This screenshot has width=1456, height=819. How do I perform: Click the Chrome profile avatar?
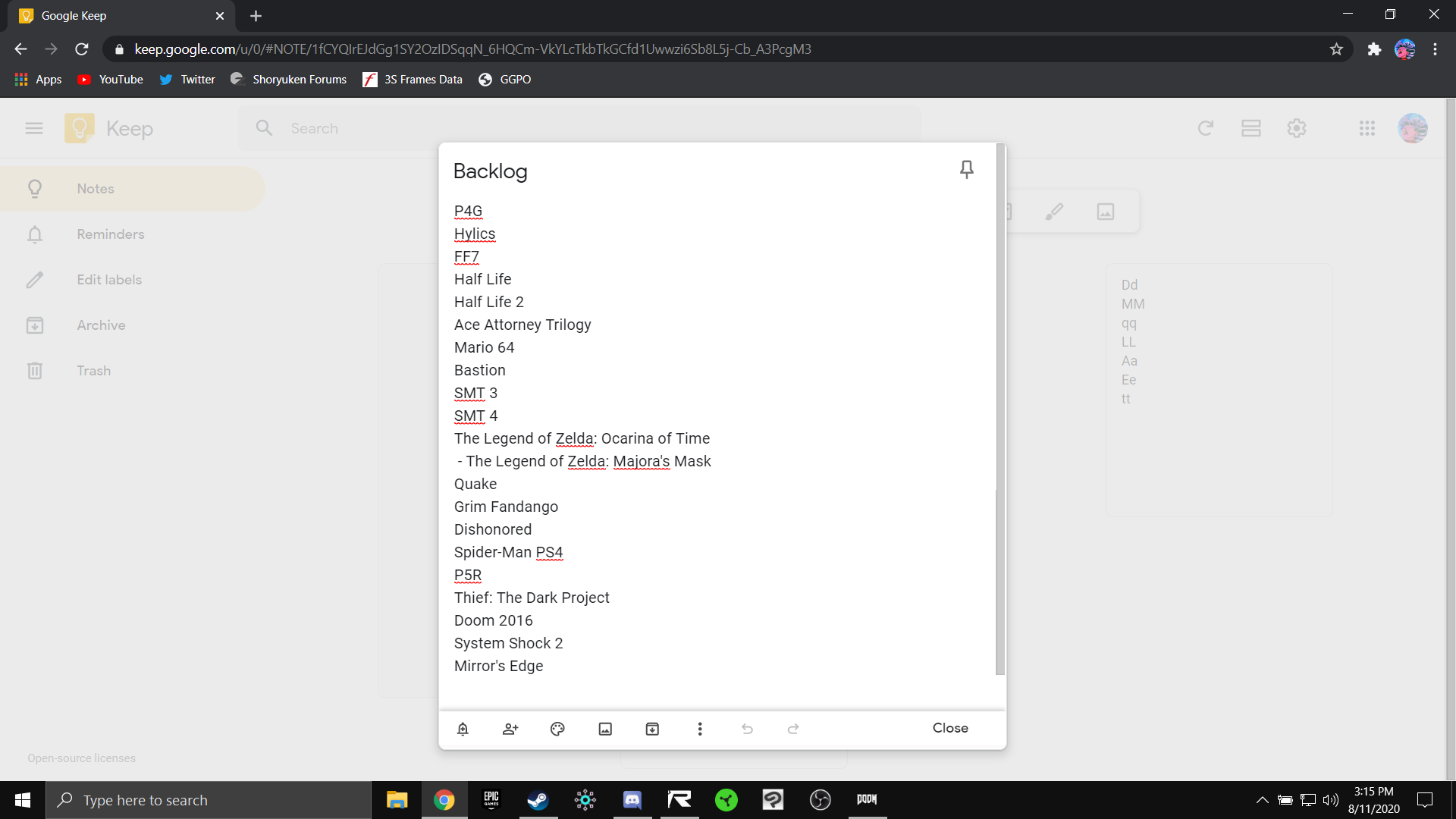(1405, 49)
